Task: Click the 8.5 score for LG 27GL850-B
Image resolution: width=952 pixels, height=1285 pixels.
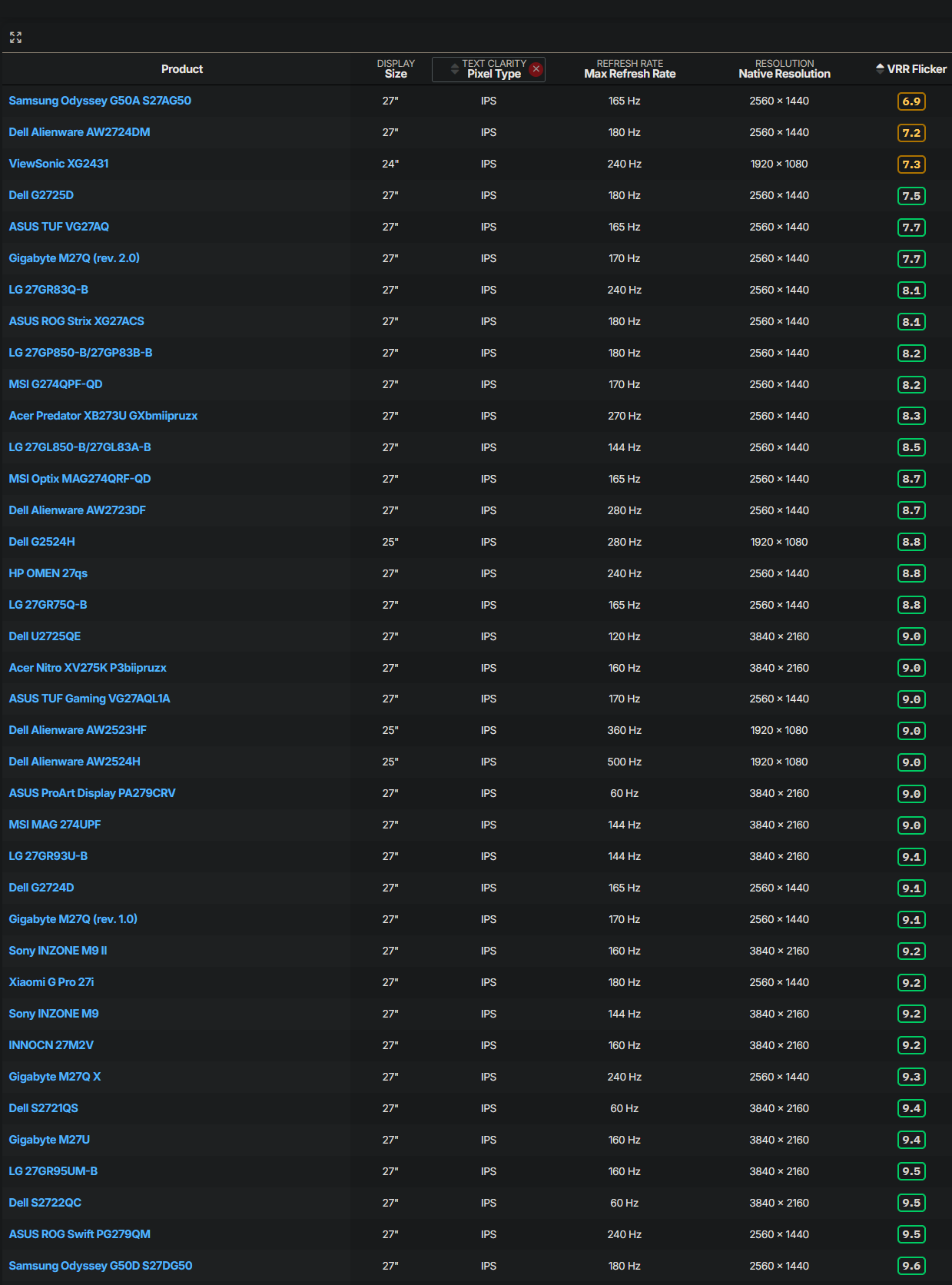Action: (911, 447)
